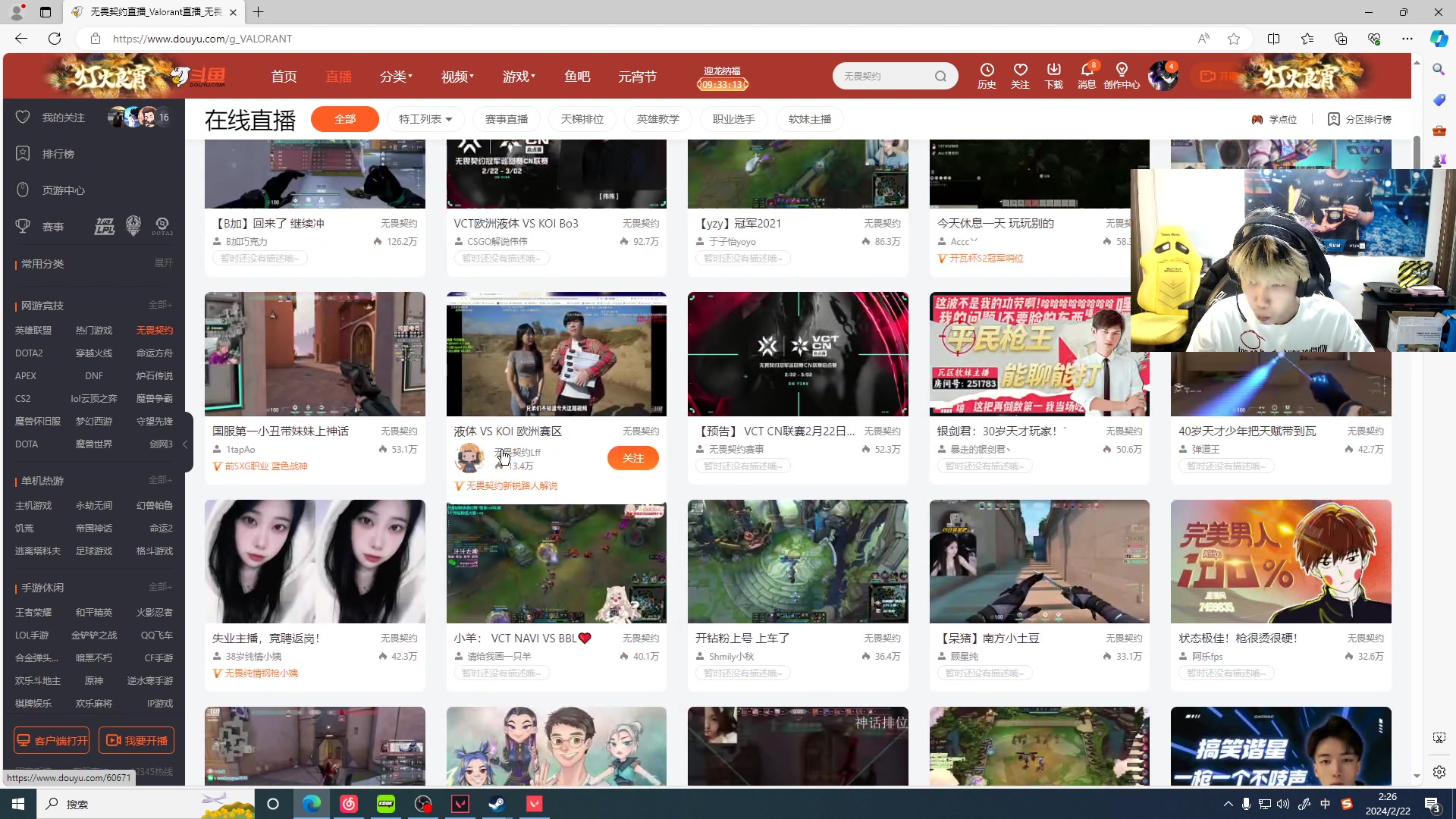The height and width of the screenshot is (819, 1456).
Task: Open the 分类 navigation dropdown
Action: point(395,76)
